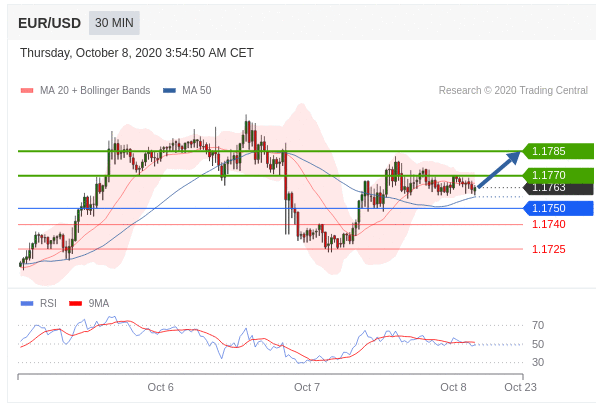Click the RSI 70 level label

[x=538, y=325]
